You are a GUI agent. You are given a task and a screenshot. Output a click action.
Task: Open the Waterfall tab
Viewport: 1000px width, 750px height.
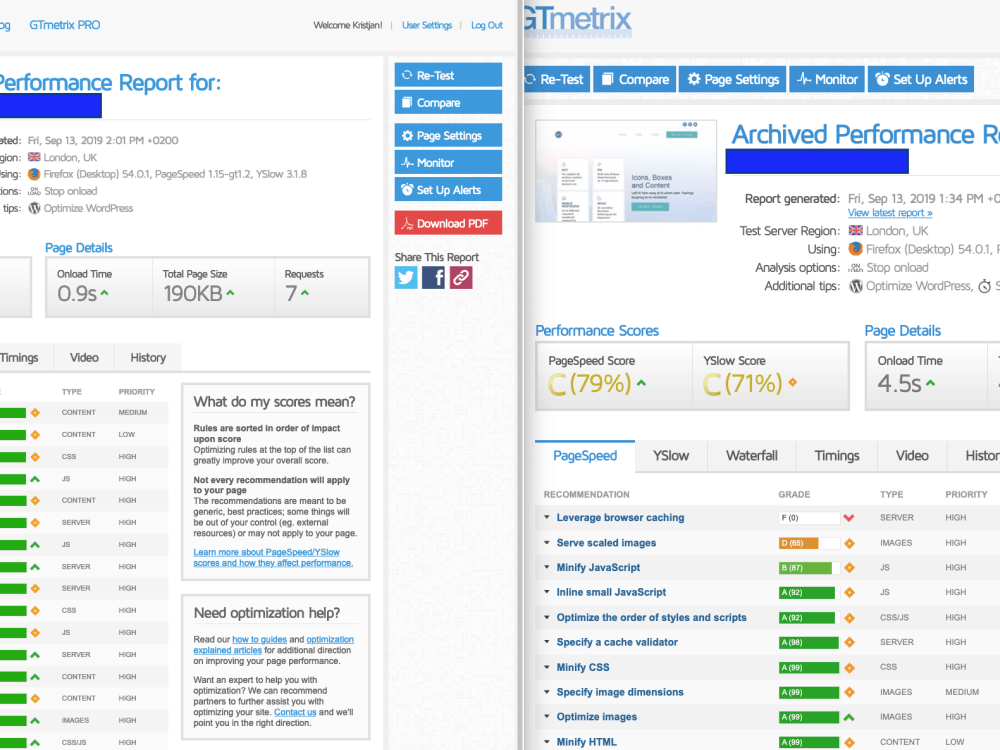tap(751, 455)
